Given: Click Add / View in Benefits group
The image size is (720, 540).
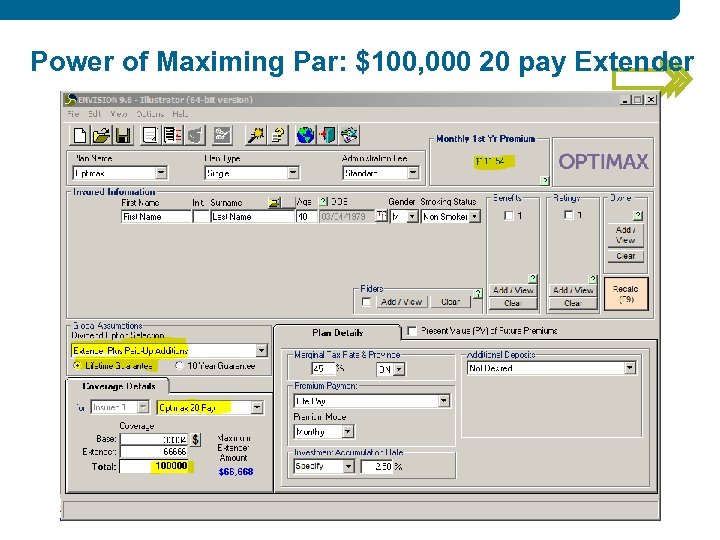Looking at the screenshot, I should 513,290.
